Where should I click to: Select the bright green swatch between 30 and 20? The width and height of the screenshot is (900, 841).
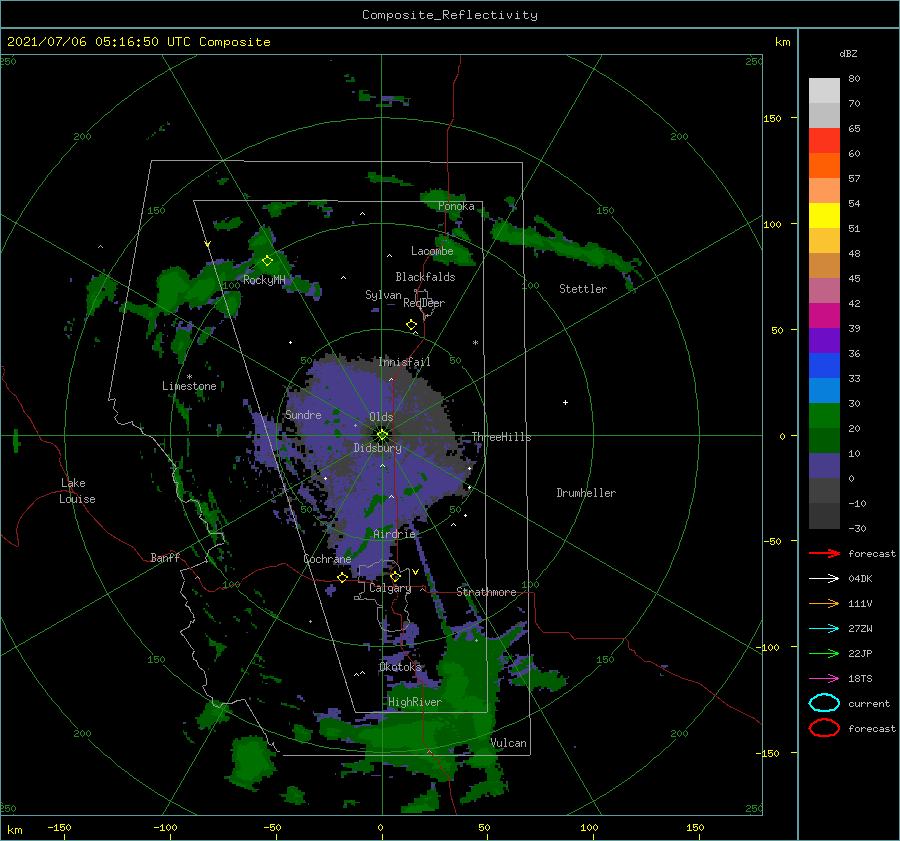point(824,416)
